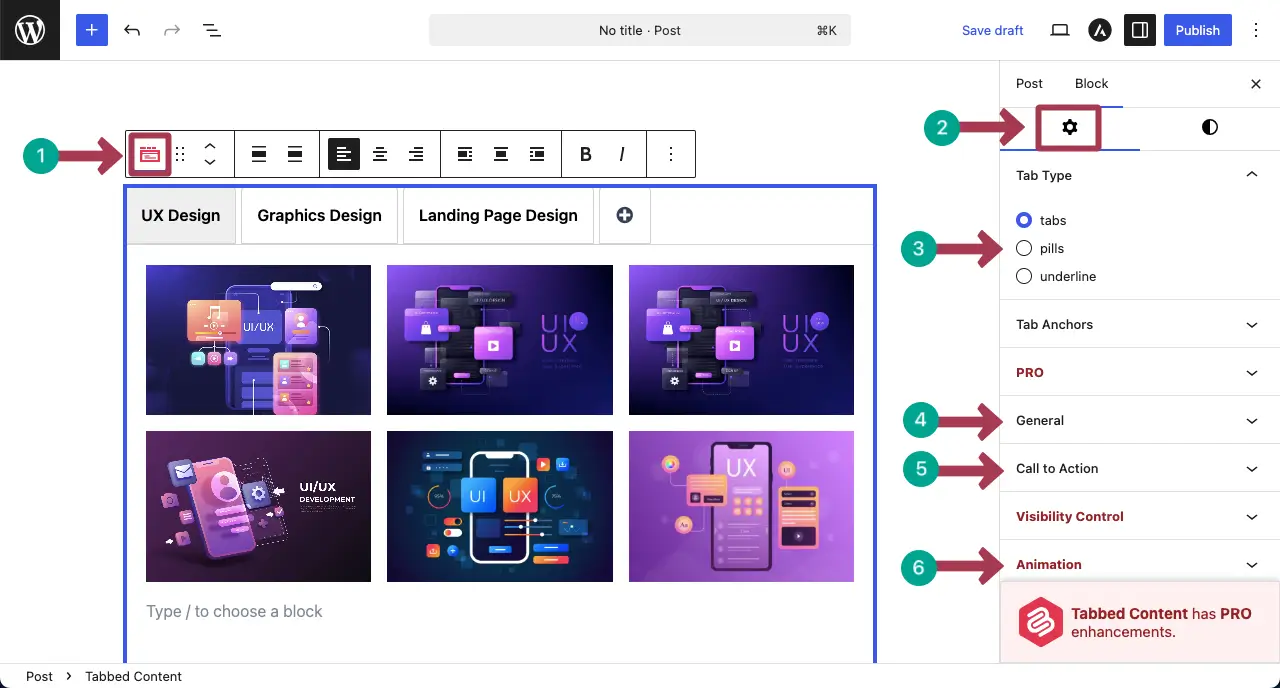
Task: Switch to the Post sidebar tab
Action: pyautogui.click(x=1029, y=84)
